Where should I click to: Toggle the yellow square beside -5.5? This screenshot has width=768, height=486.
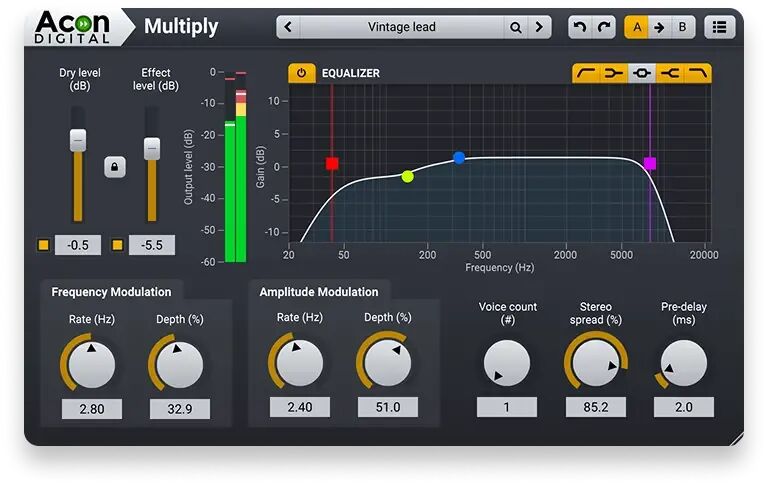pyautogui.click(x=118, y=245)
